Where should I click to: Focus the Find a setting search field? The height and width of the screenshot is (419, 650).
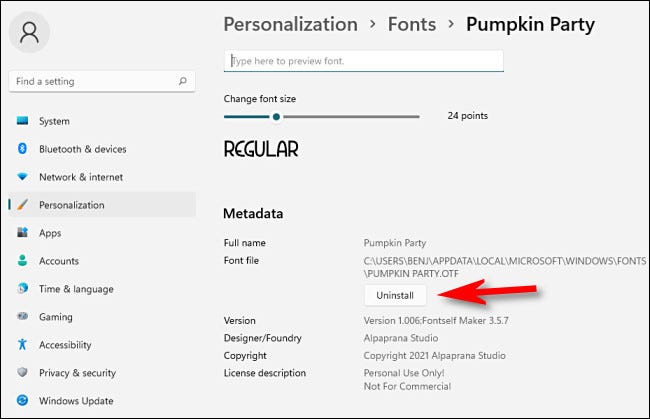click(x=90, y=81)
